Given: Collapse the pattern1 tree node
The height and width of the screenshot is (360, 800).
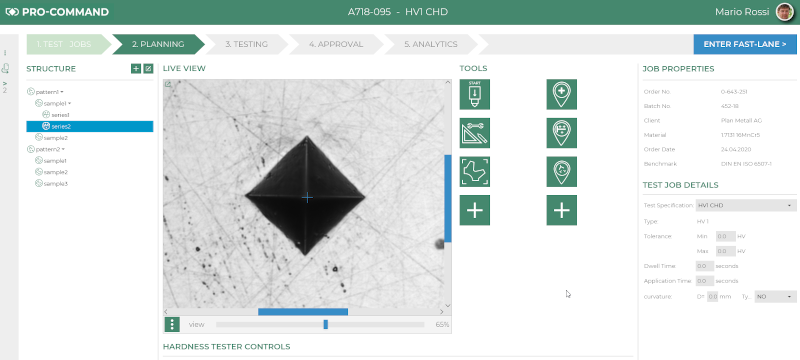Looking at the screenshot, I should point(62,92).
